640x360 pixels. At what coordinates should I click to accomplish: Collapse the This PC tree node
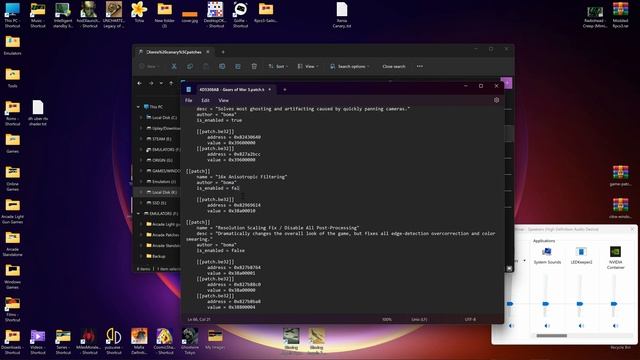tap(138, 107)
